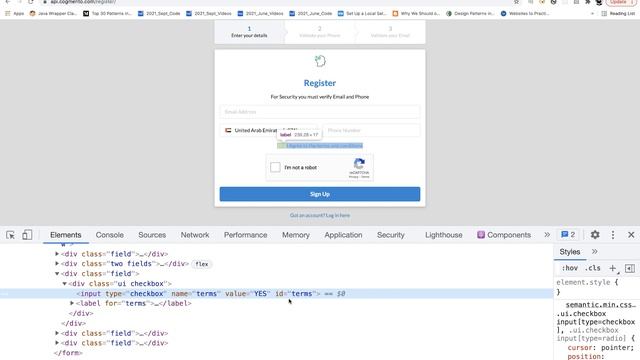Viewport: 640px width, 360px height.
Task: Open the Top 30 Patterns bookmark
Action: (x=107, y=13)
